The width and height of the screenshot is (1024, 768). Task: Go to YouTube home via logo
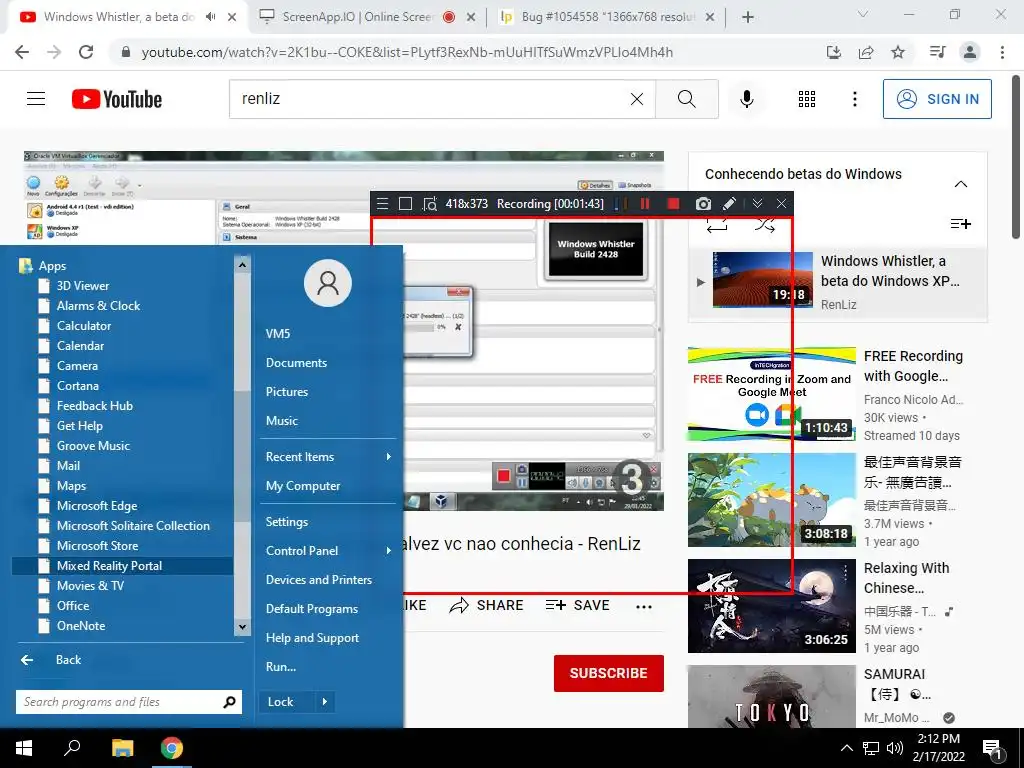[x=117, y=99]
